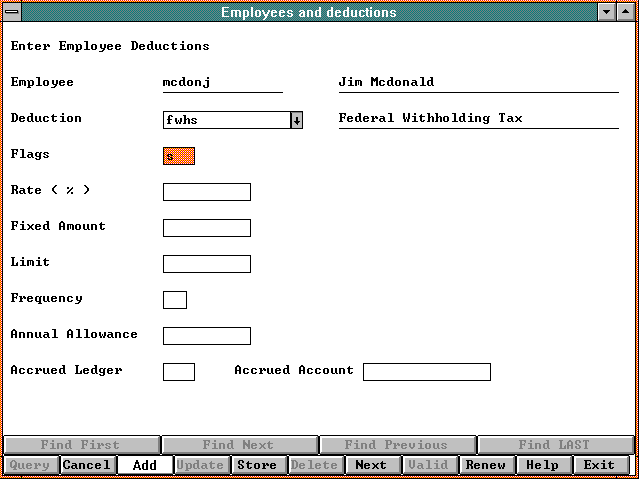This screenshot has width=639, height=479.
Task: Click the Renew button
Action: click(486, 465)
